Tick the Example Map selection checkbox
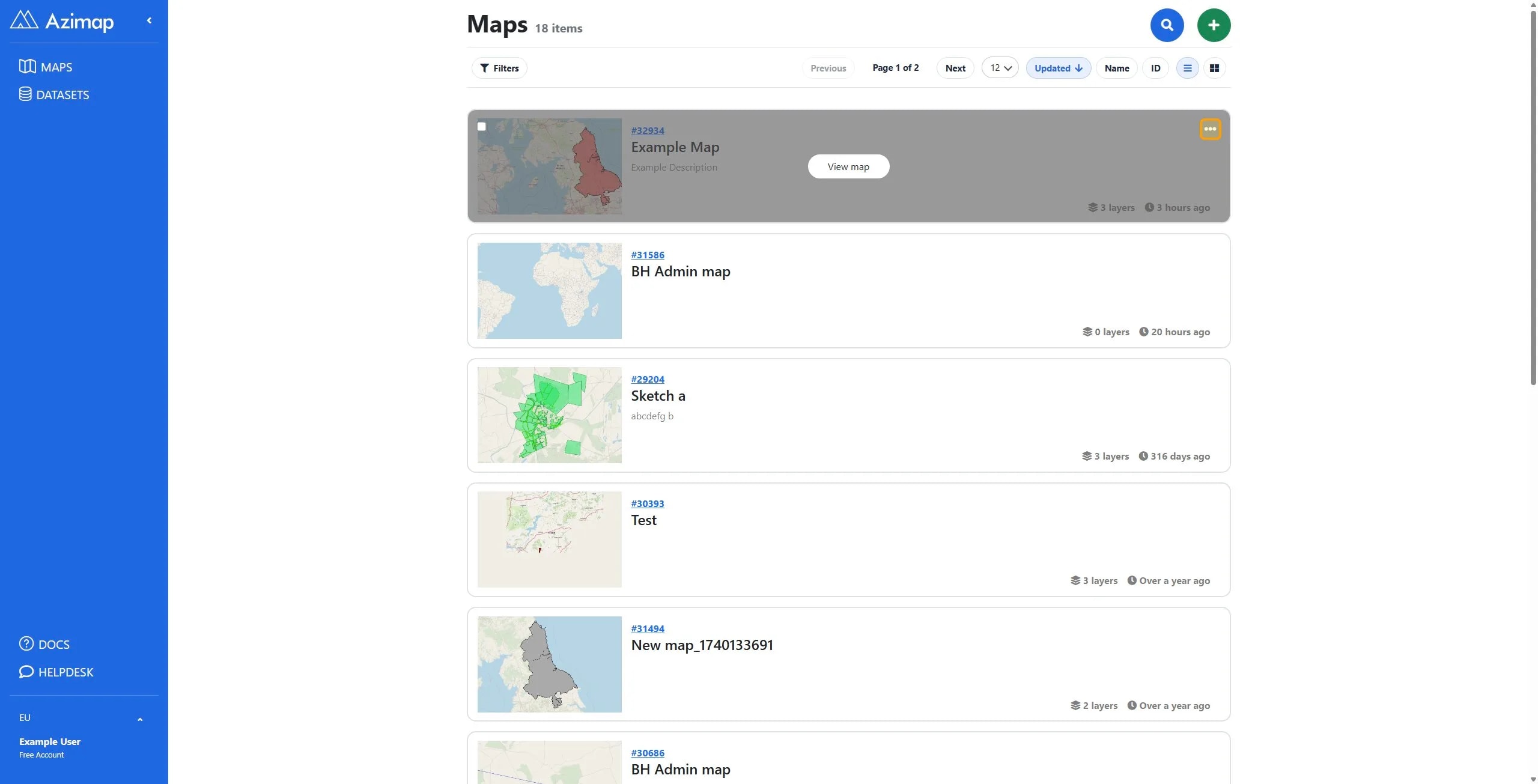The image size is (1538, 784). 481,126
